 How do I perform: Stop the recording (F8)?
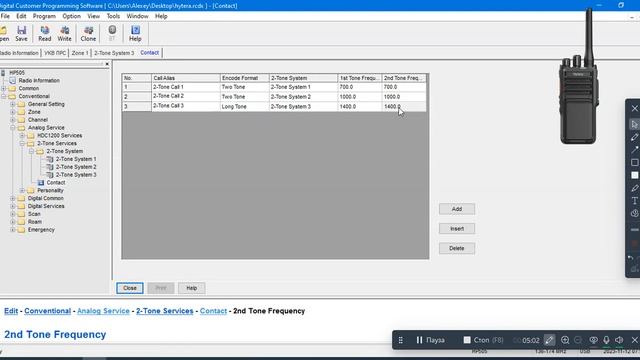483,340
